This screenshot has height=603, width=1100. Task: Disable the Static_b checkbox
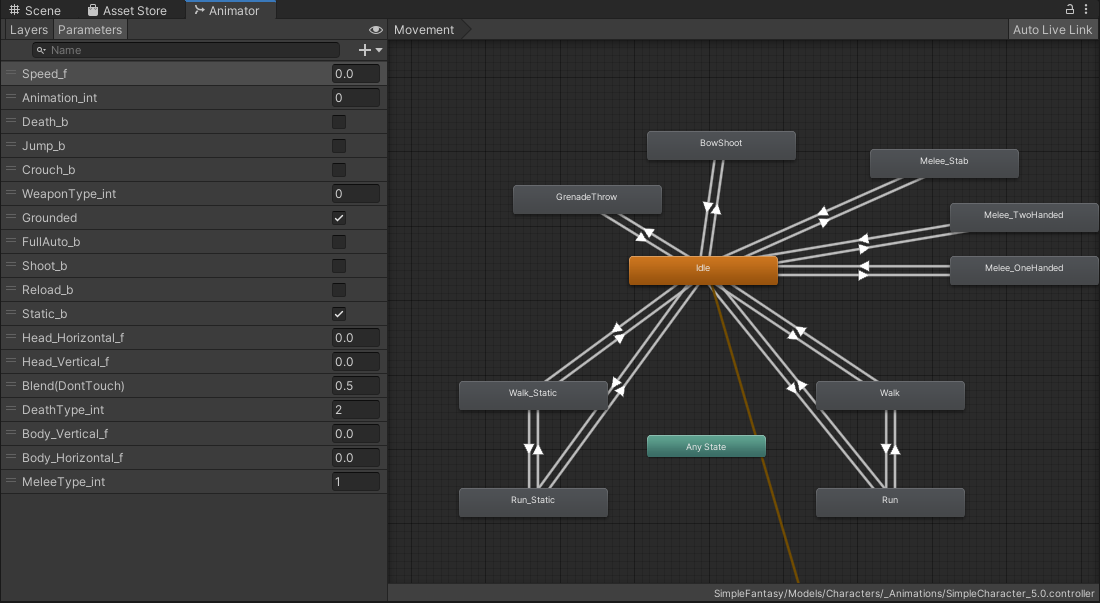click(x=339, y=314)
